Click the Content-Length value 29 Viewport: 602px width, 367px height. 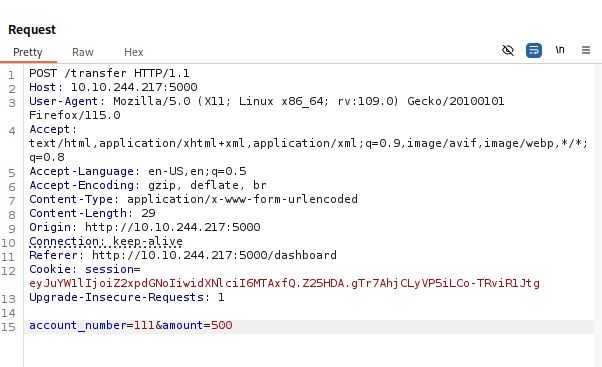coord(148,213)
